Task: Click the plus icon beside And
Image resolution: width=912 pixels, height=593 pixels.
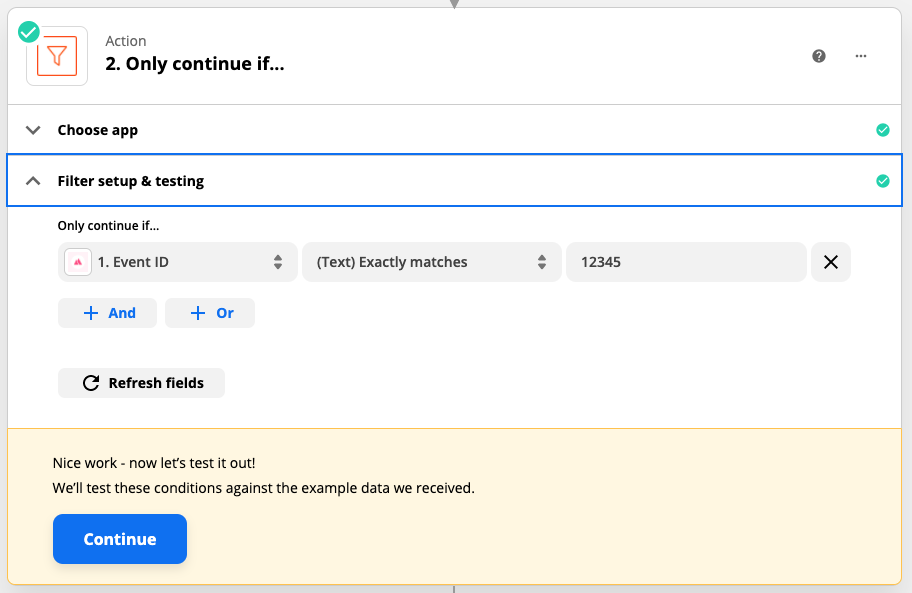Action: coord(91,313)
